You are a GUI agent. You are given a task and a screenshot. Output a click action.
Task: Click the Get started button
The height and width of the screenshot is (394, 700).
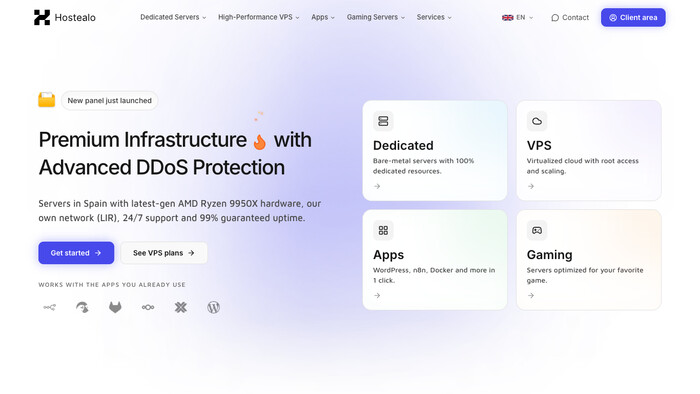pos(76,253)
